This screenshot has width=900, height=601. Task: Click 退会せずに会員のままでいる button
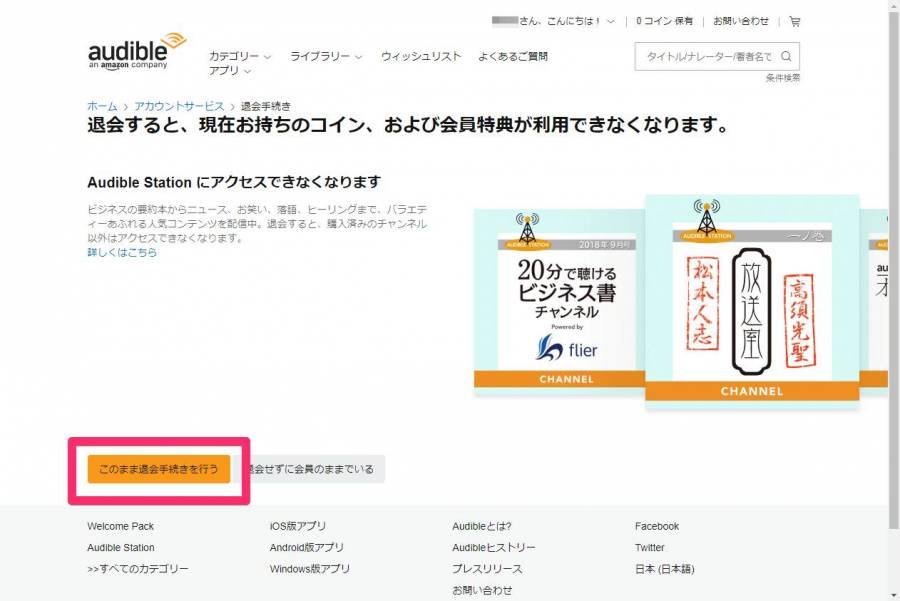[311, 469]
